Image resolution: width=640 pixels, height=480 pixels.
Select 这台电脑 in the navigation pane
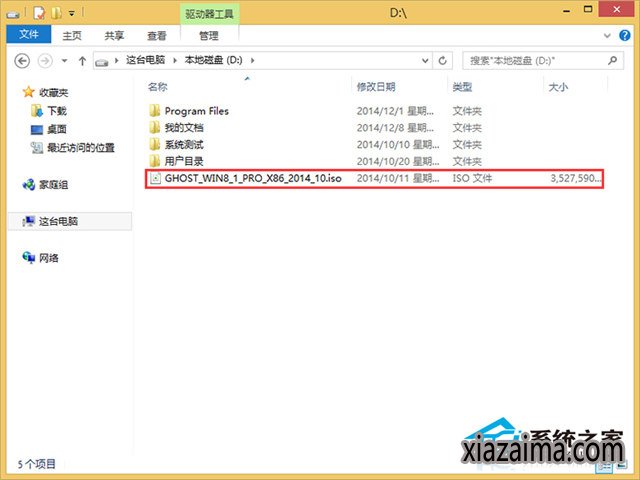click(58, 222)
